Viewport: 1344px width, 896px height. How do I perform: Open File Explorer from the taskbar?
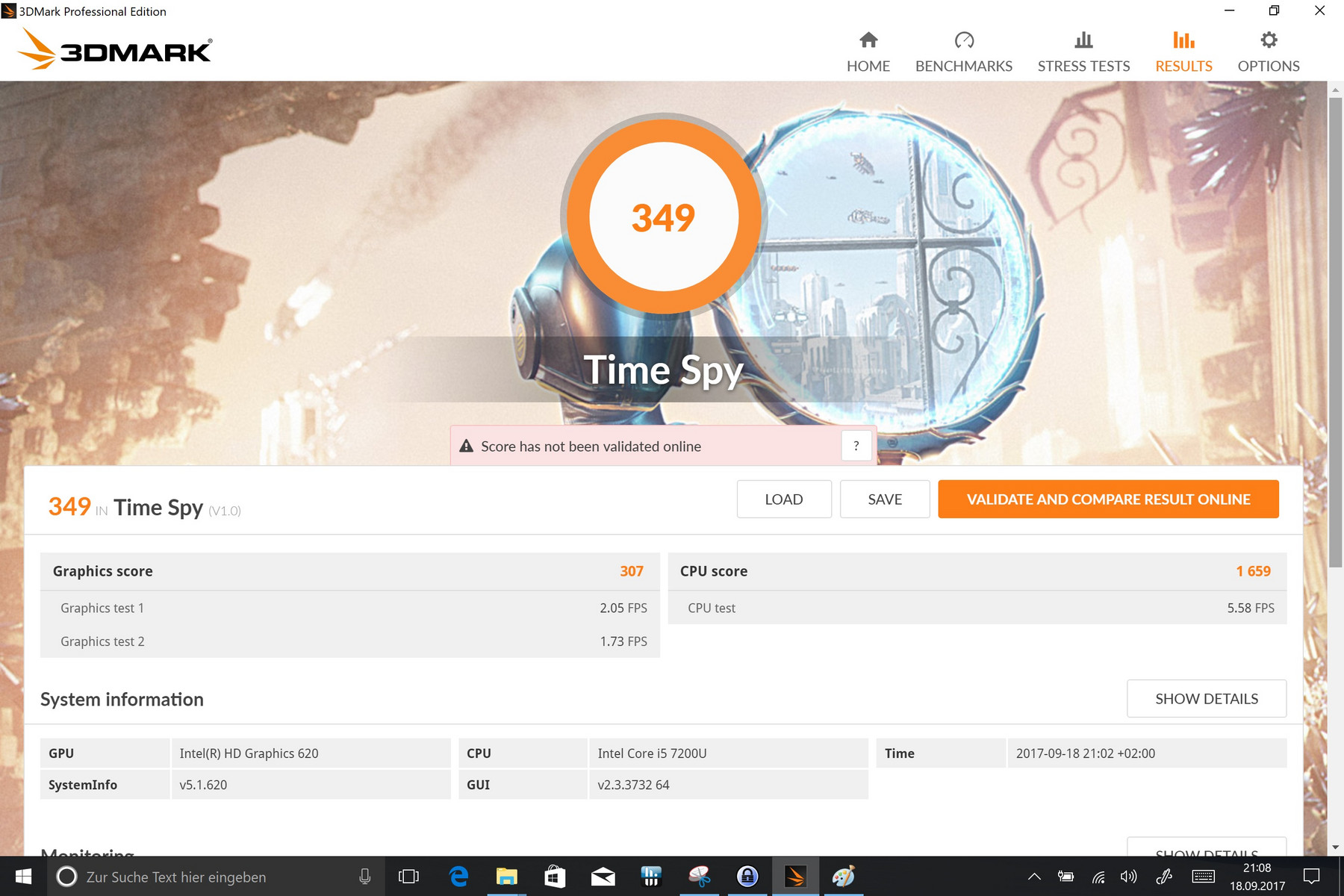pyautogui.click(x=506, y=877)
